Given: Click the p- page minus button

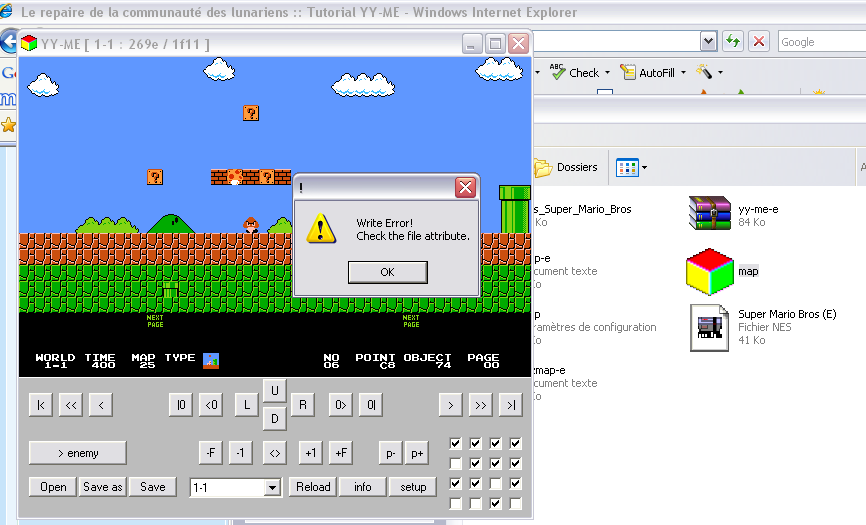Looking at the screenshot, I should click(390, 453).
